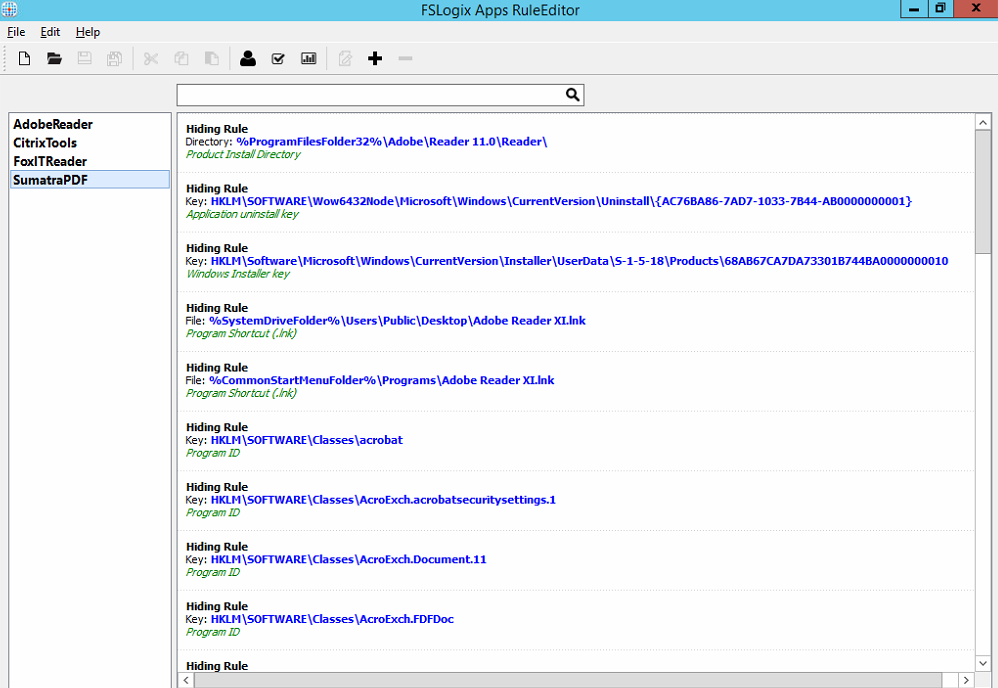
Task: Open the Help menu
Action: click(x=88, y=32)
